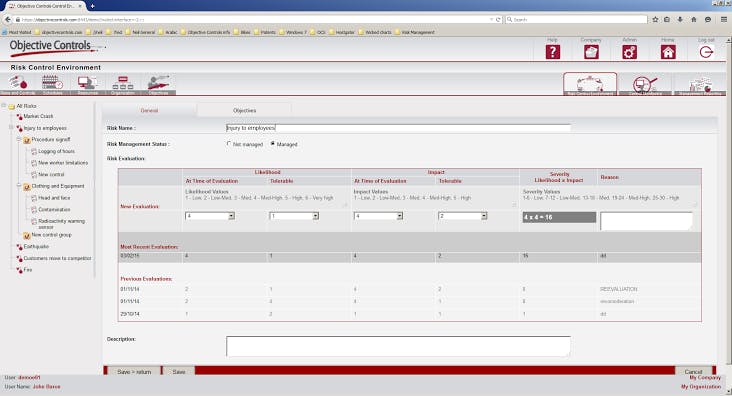
Task: Click the browser Search box
Action: (577, 20)
